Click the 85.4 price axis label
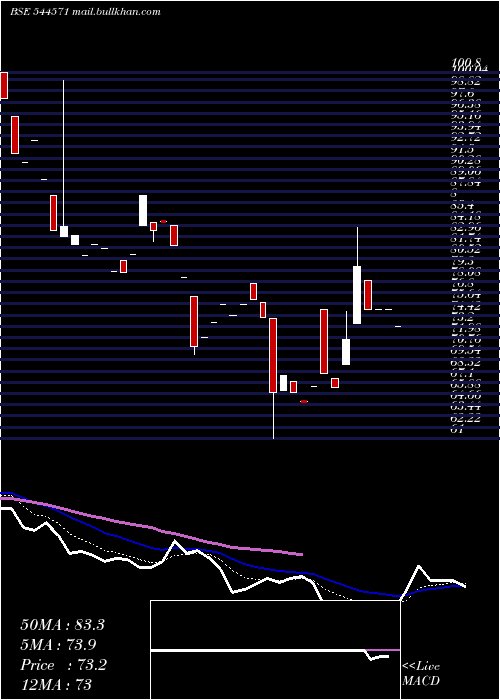 pos(462,207)
